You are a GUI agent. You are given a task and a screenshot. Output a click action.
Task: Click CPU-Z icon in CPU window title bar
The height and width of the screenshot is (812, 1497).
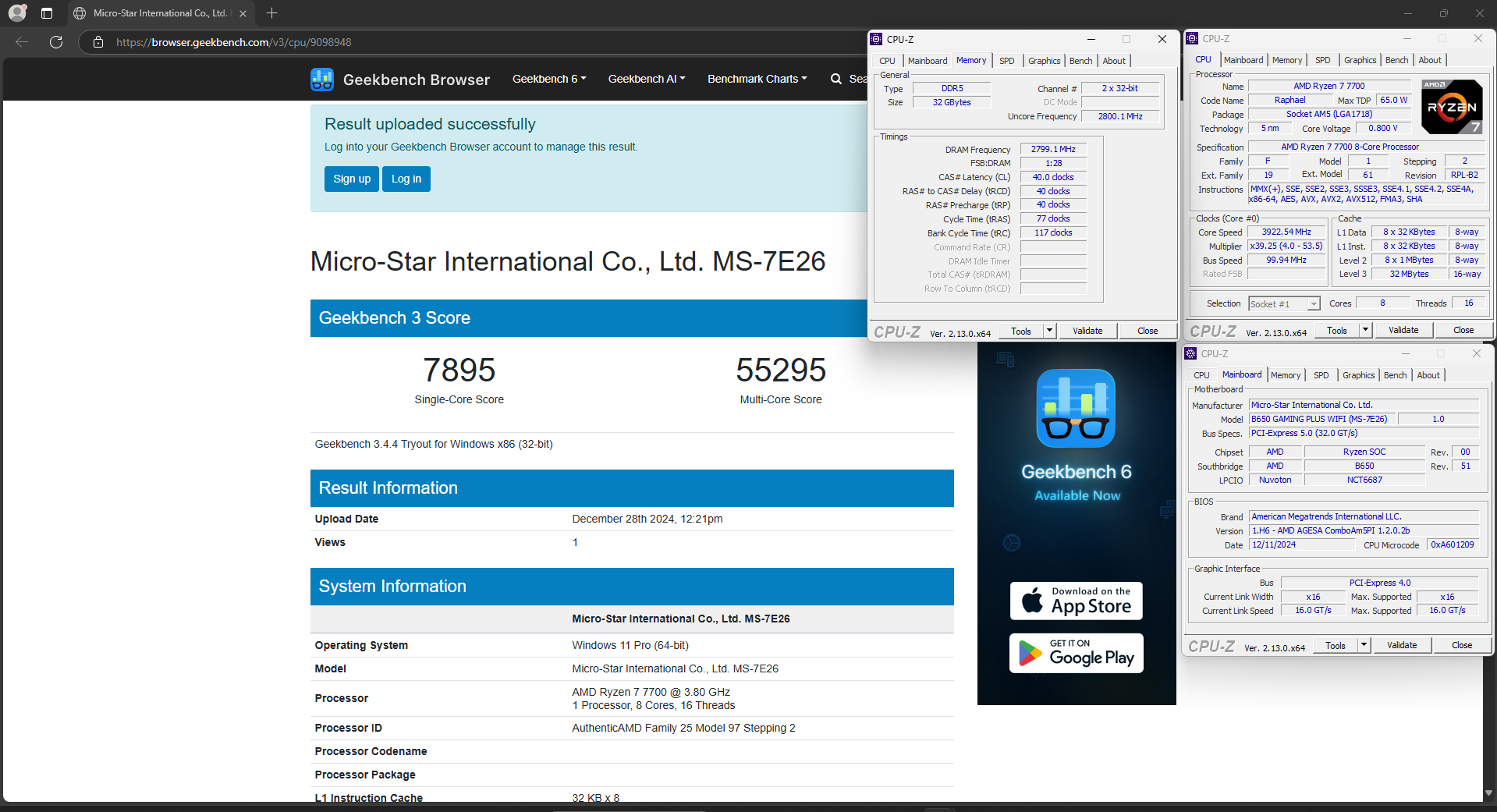[x=1192, y=38]
